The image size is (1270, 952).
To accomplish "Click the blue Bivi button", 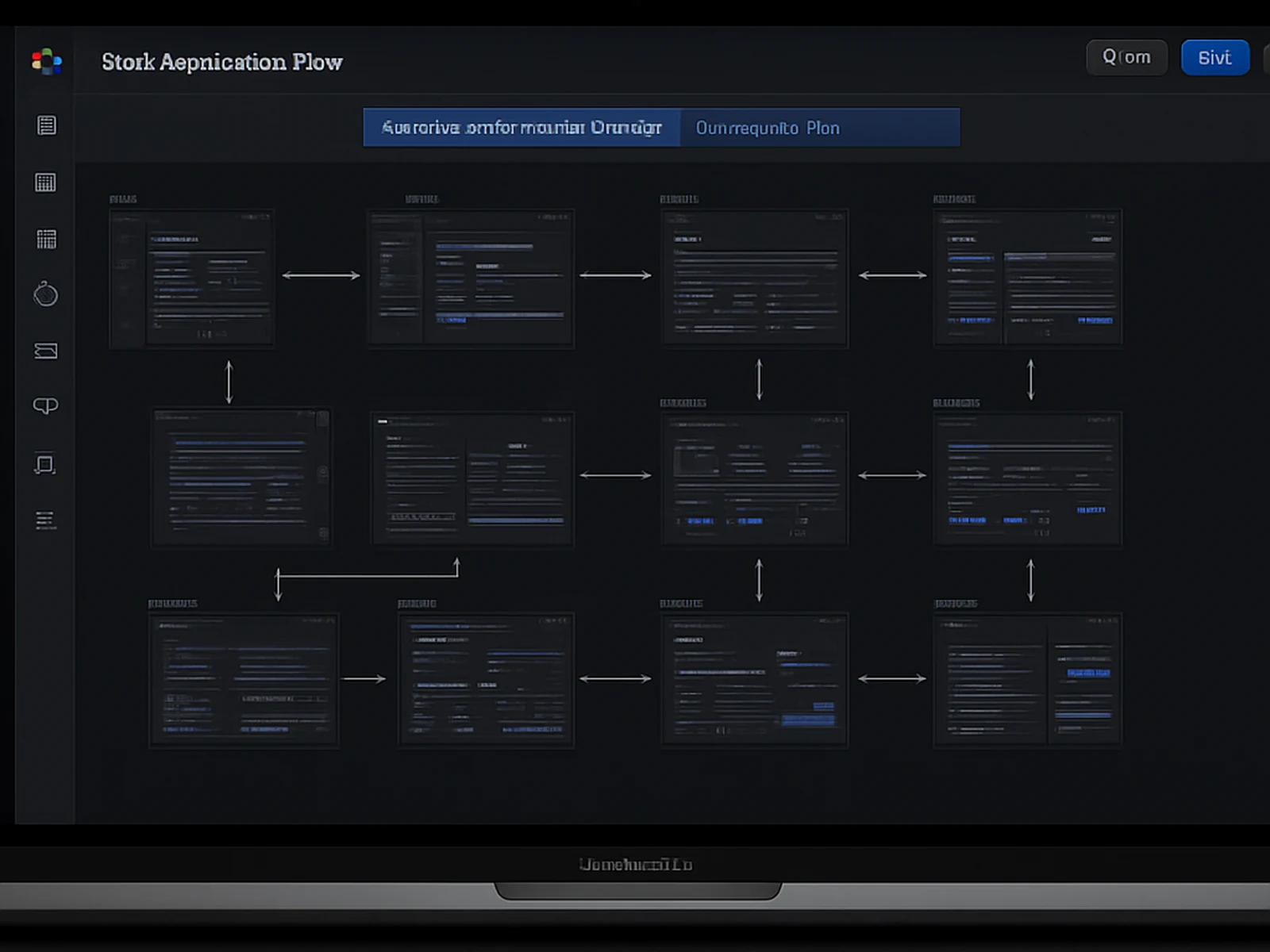I will click(1214, 58).
